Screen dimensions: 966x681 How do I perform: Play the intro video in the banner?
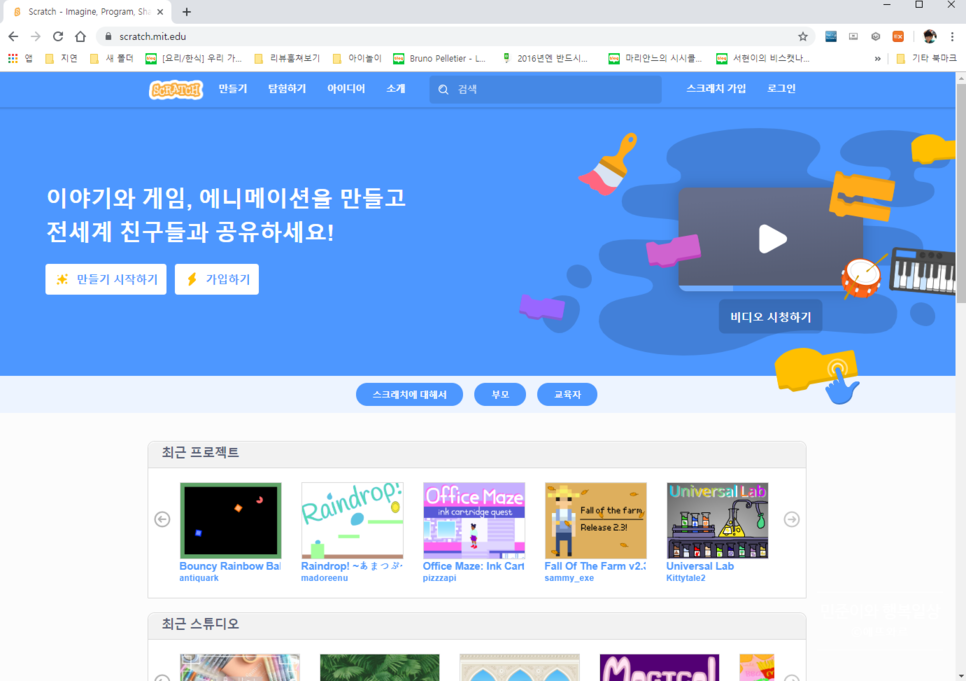pos(771,239)
